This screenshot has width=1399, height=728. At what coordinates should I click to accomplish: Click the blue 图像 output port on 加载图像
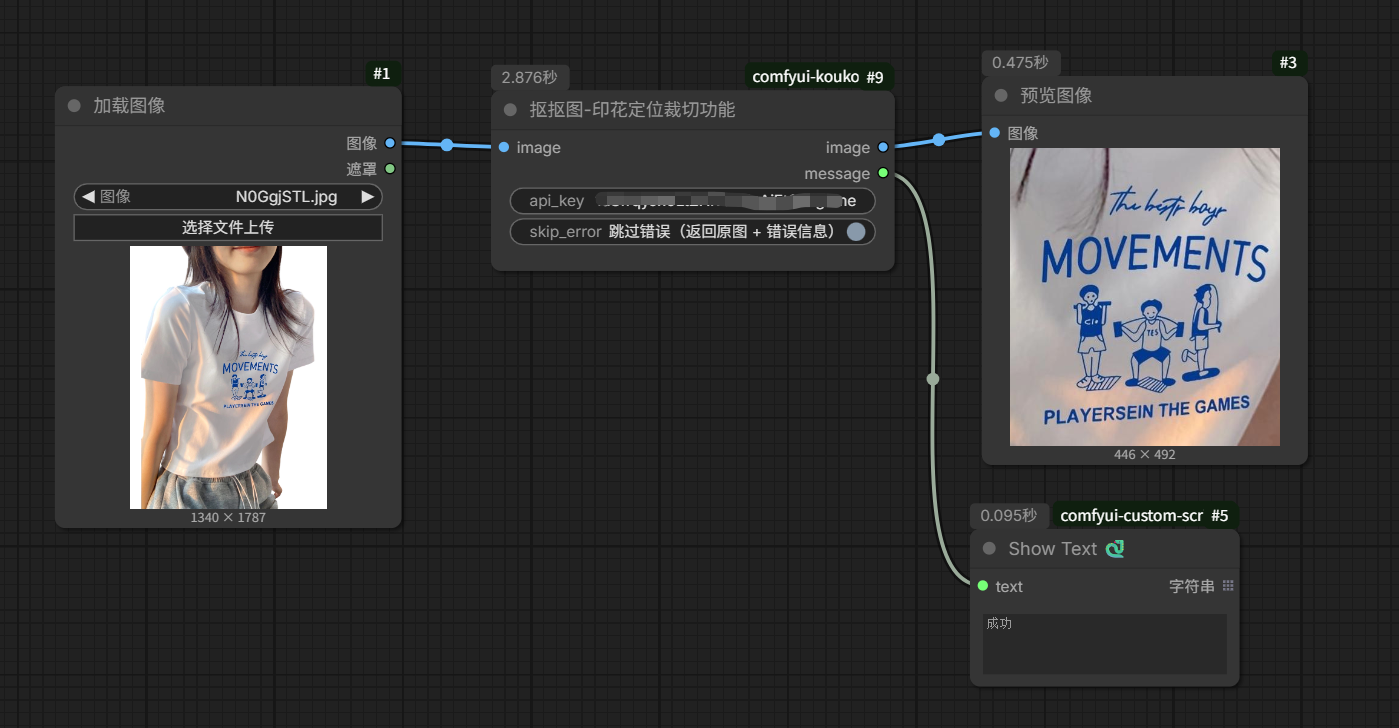pyautogui.click(x=390, y=143)
